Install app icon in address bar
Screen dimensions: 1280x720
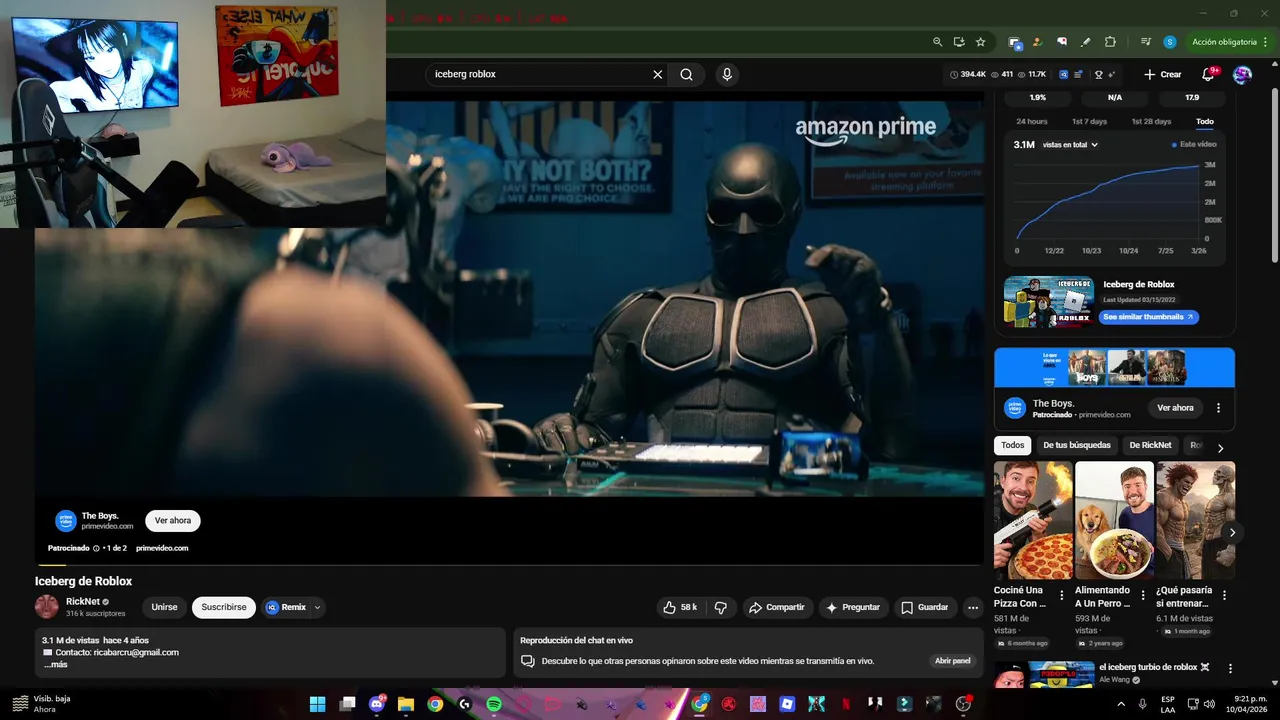coord(959,42)
